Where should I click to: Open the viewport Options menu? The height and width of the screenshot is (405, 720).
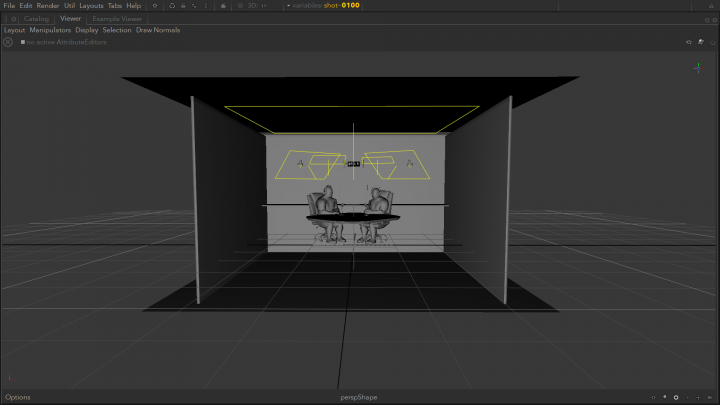[17, 397]
